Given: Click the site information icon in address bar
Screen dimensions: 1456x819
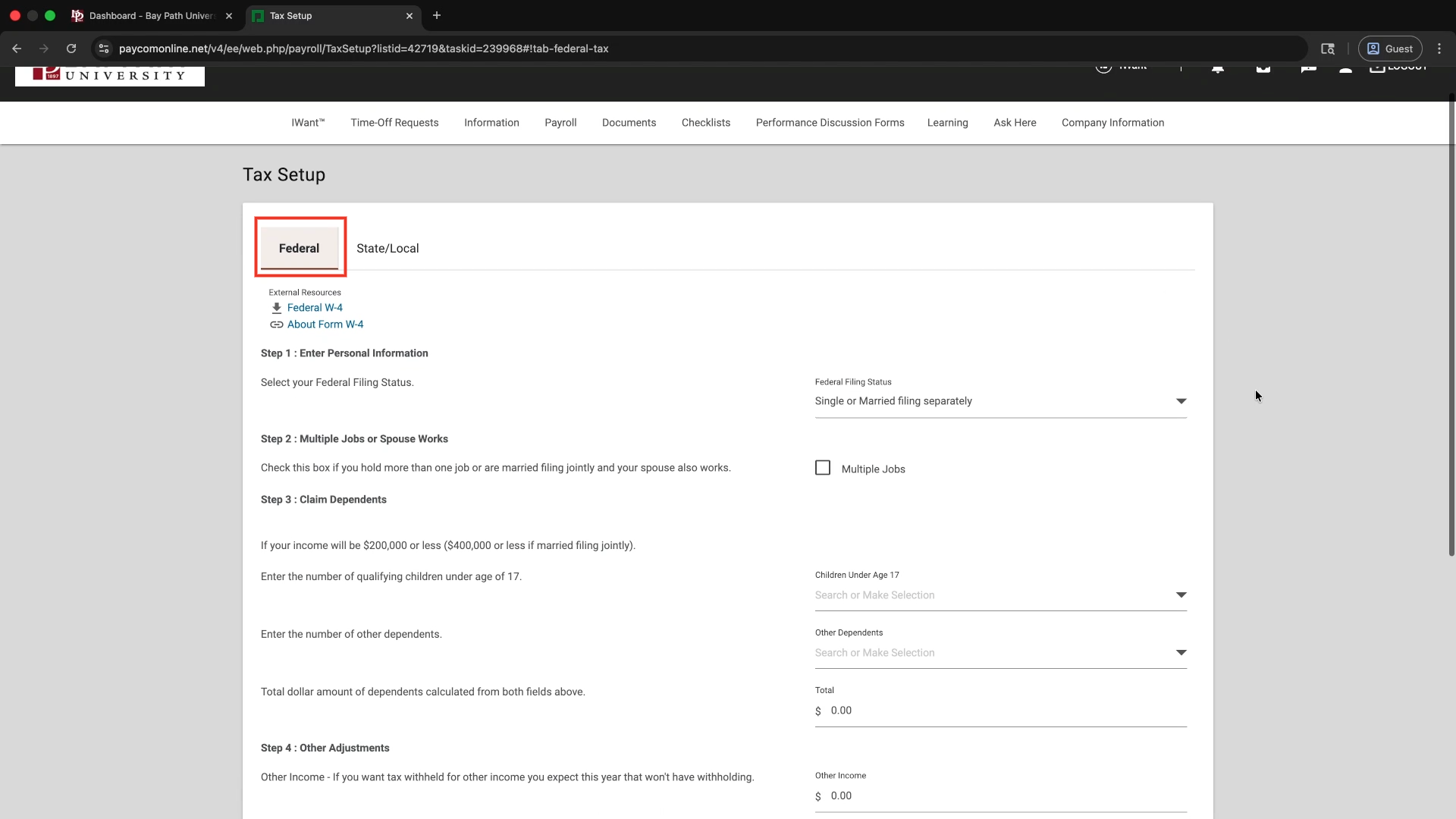Looking at the screenshot, I should click(x=104, y=49).
